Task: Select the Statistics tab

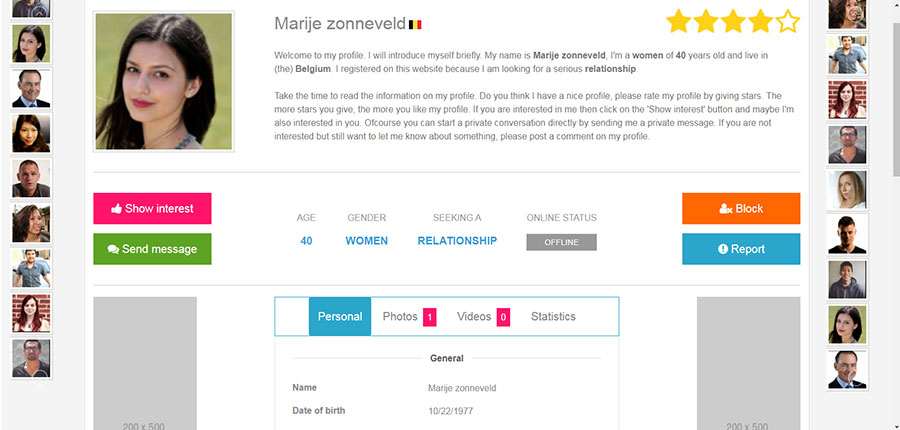Action: 553,317
